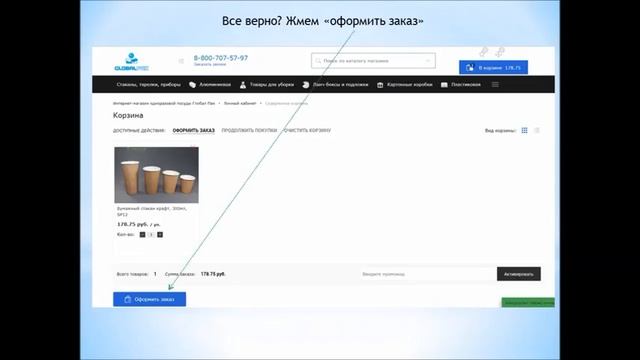Image resolution: width=640 pixels, height=360 pixels.
Task: Open the 'Ланч-боксы и подложки' menu category
Action: click(x=336, y=84)
